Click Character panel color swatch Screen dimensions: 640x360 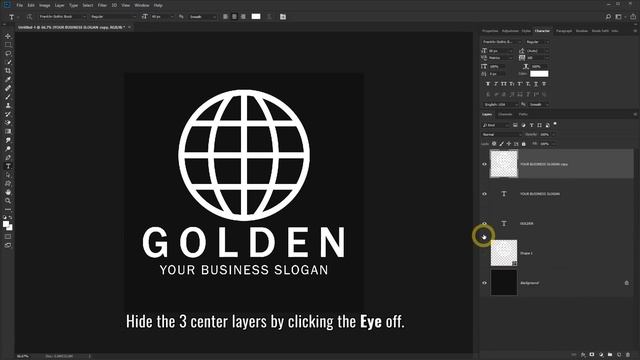(x=539, y=73)
